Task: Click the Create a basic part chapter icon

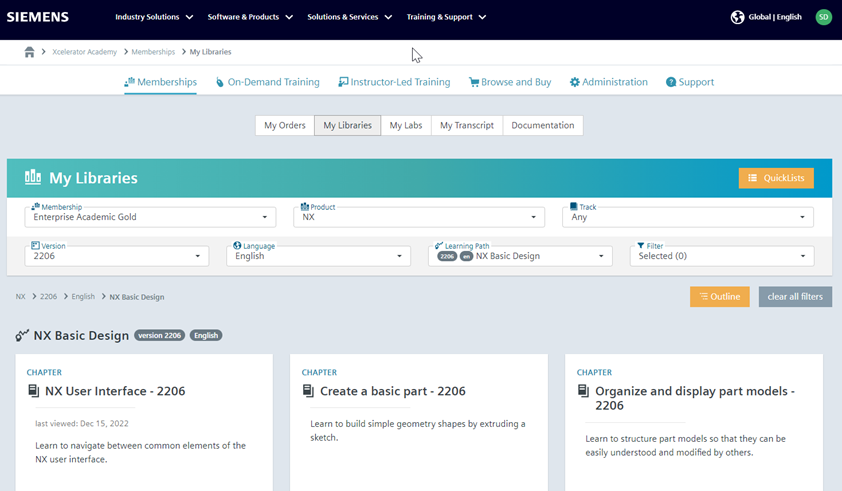Action: [x=308, y=391]
